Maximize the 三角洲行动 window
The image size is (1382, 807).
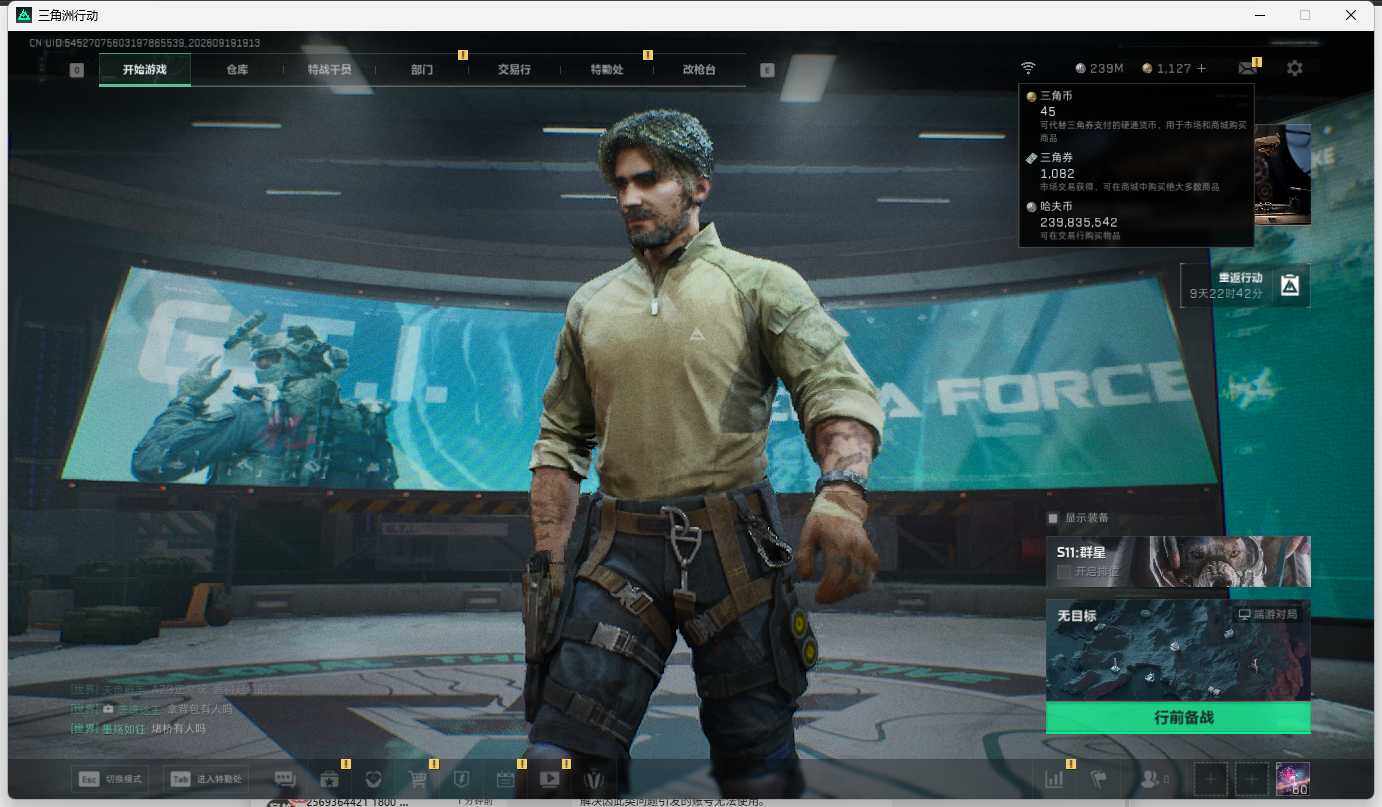[1305, 15]
